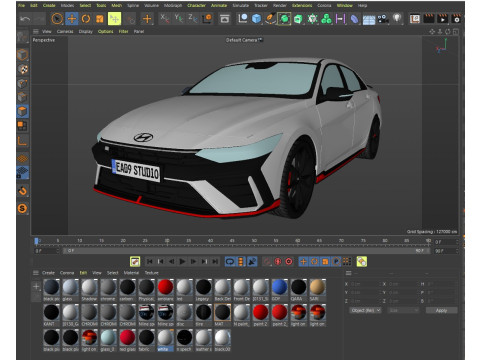Toggle the Loop playback mode icon
Screen dimensions: 480x360
[x=230, y=262]
